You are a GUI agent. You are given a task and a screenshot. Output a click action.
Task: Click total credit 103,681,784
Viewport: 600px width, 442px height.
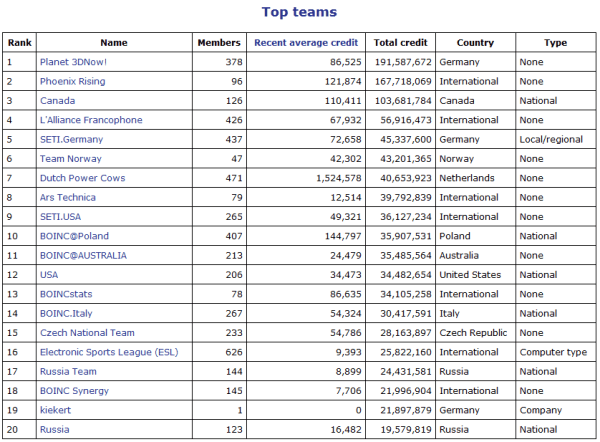[x=403, y=101]
